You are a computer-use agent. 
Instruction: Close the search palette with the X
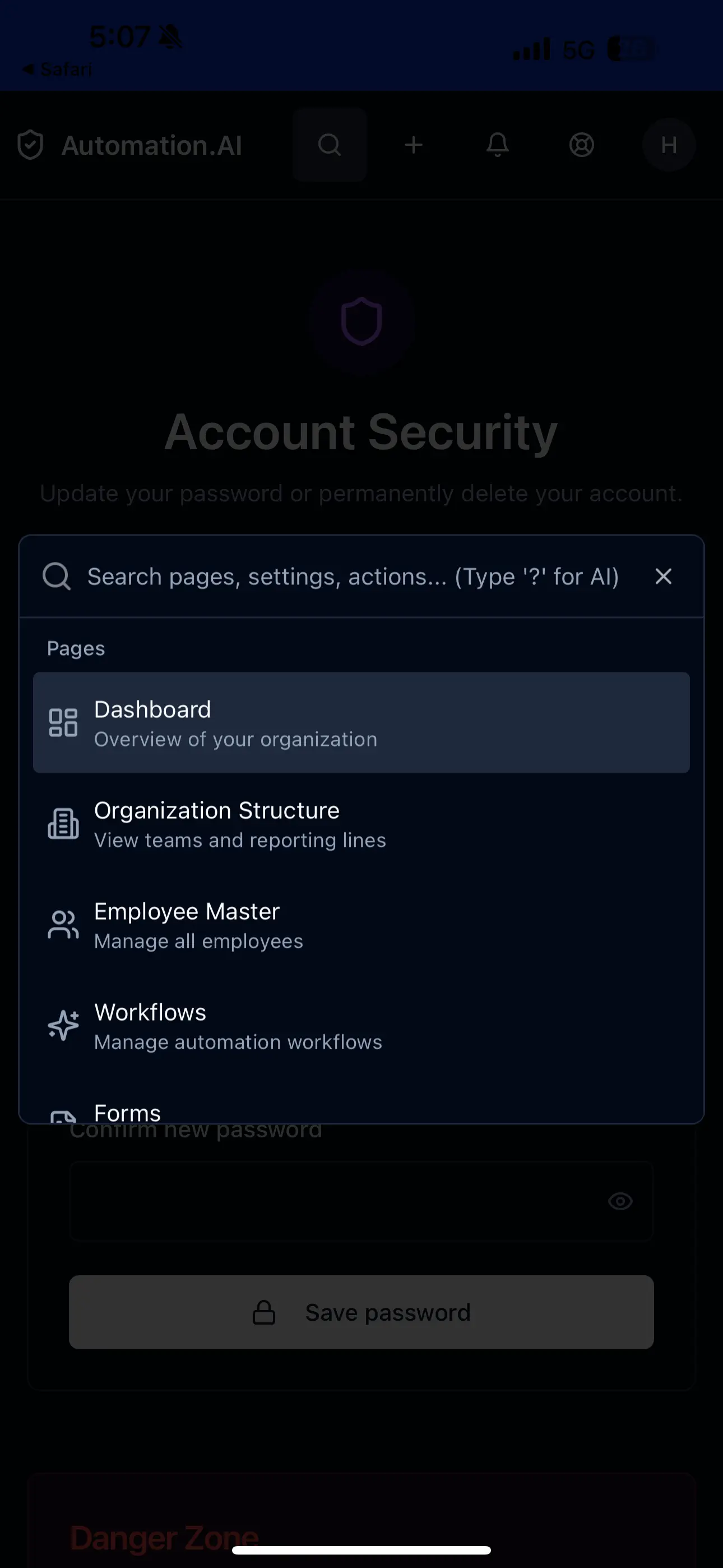coord(662,577)
